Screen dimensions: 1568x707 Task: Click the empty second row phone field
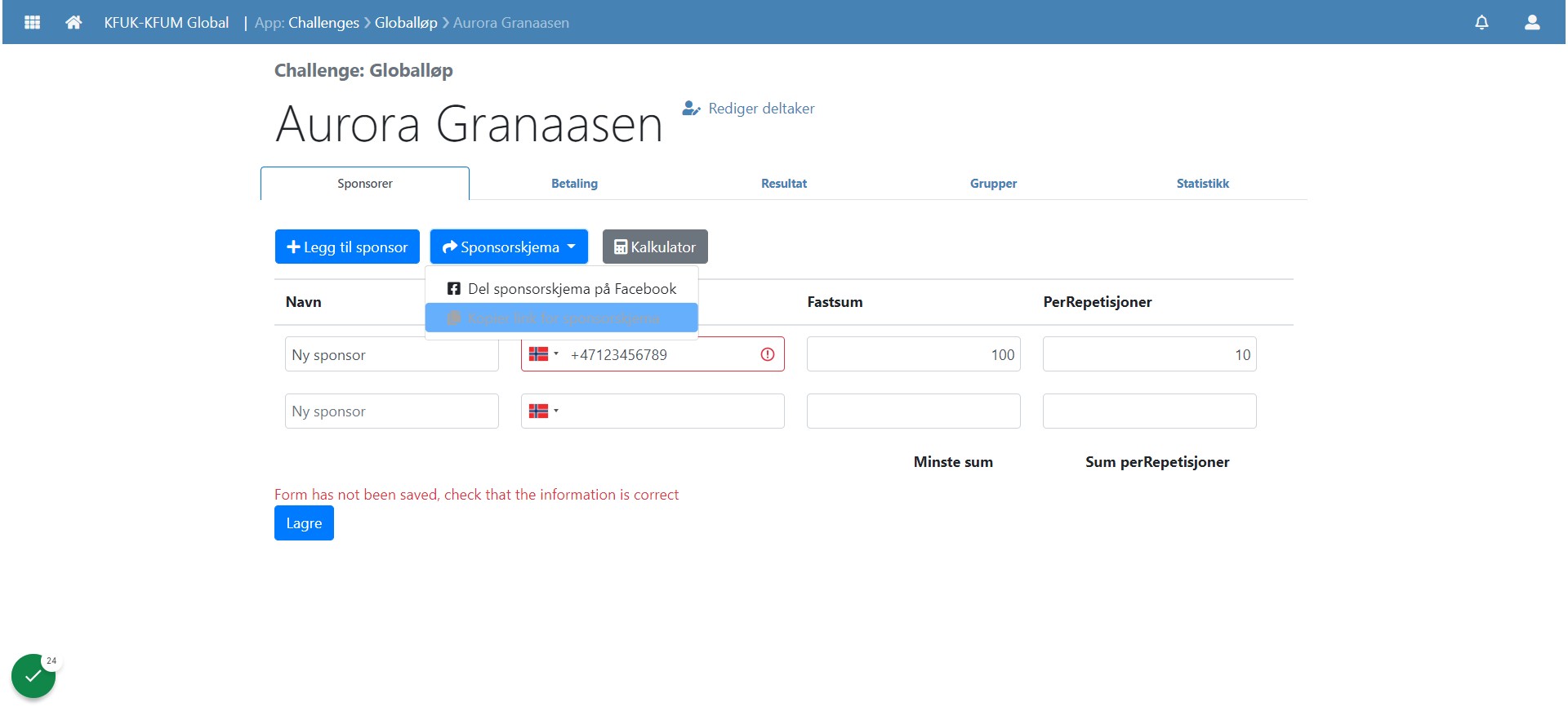[x=653, y=411]
